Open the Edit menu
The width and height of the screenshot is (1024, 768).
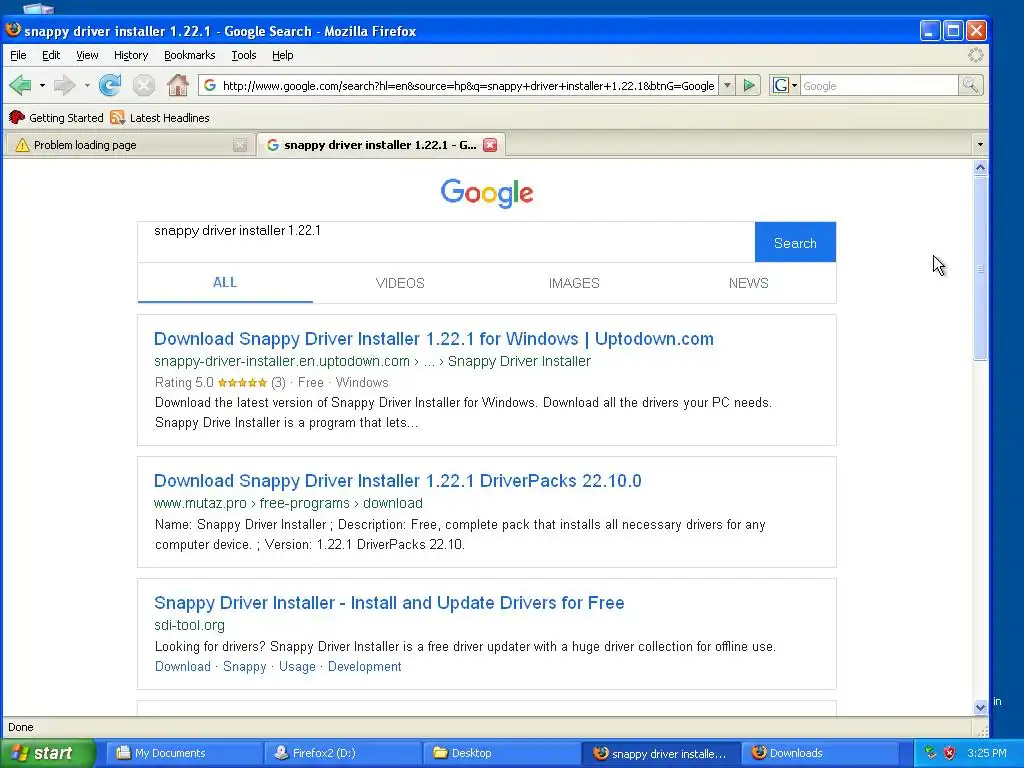(51, 56)
